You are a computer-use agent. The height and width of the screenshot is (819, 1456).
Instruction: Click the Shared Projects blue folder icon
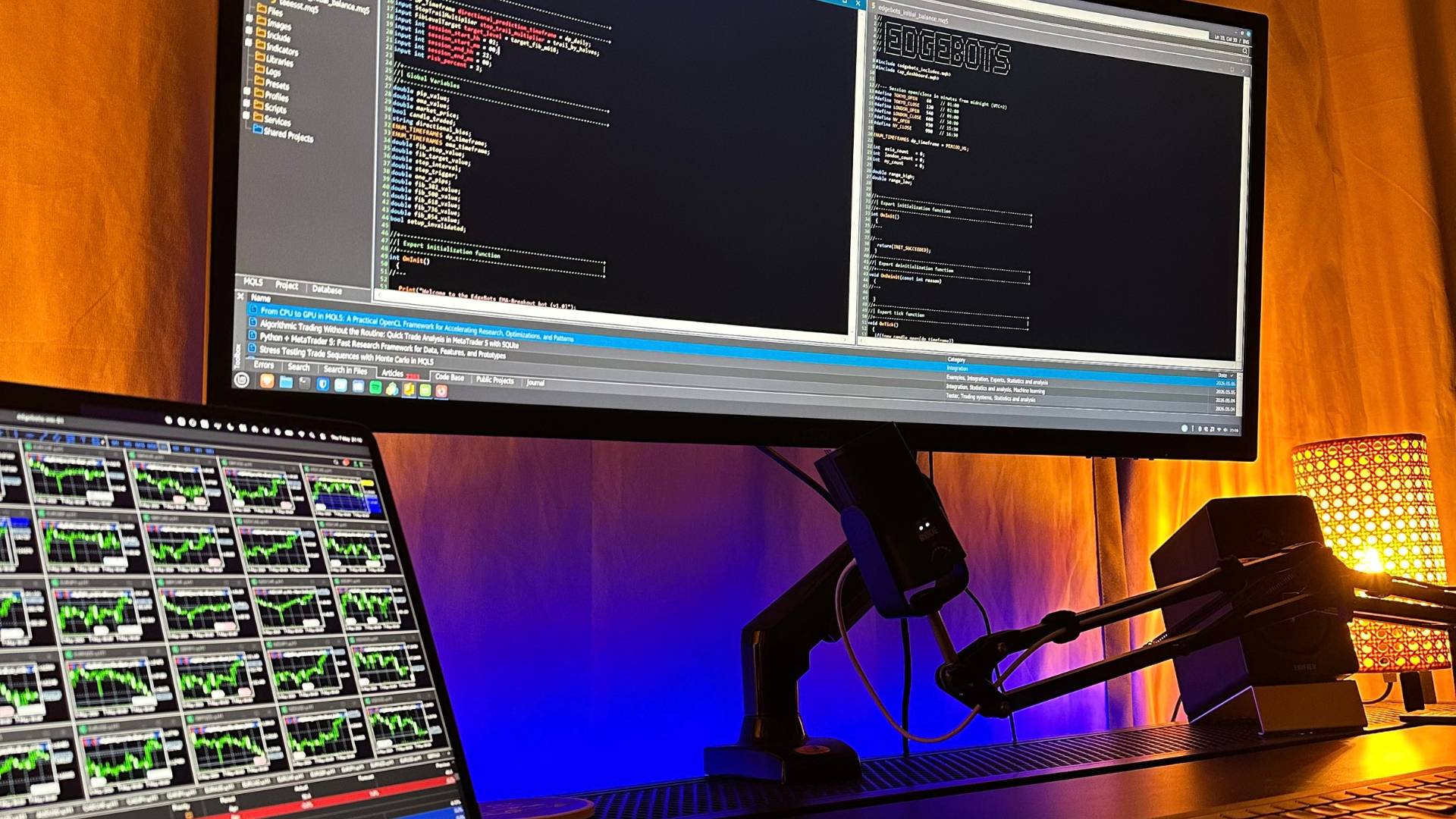[x=258, y=130]
